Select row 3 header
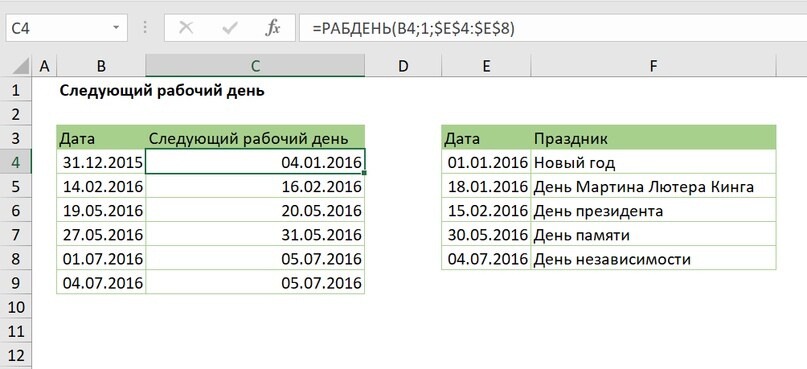The image size is (807, 369). [16, 138]
